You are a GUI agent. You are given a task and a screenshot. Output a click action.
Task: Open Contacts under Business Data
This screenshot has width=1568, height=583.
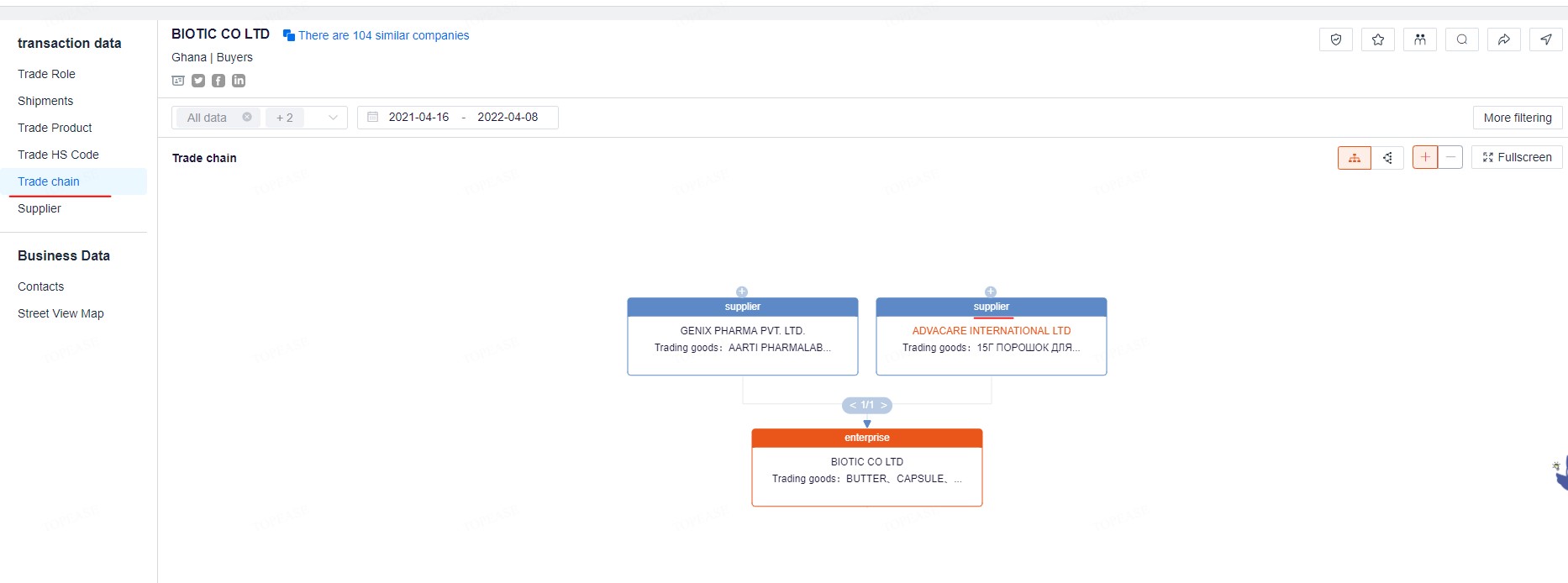point(40,286)
